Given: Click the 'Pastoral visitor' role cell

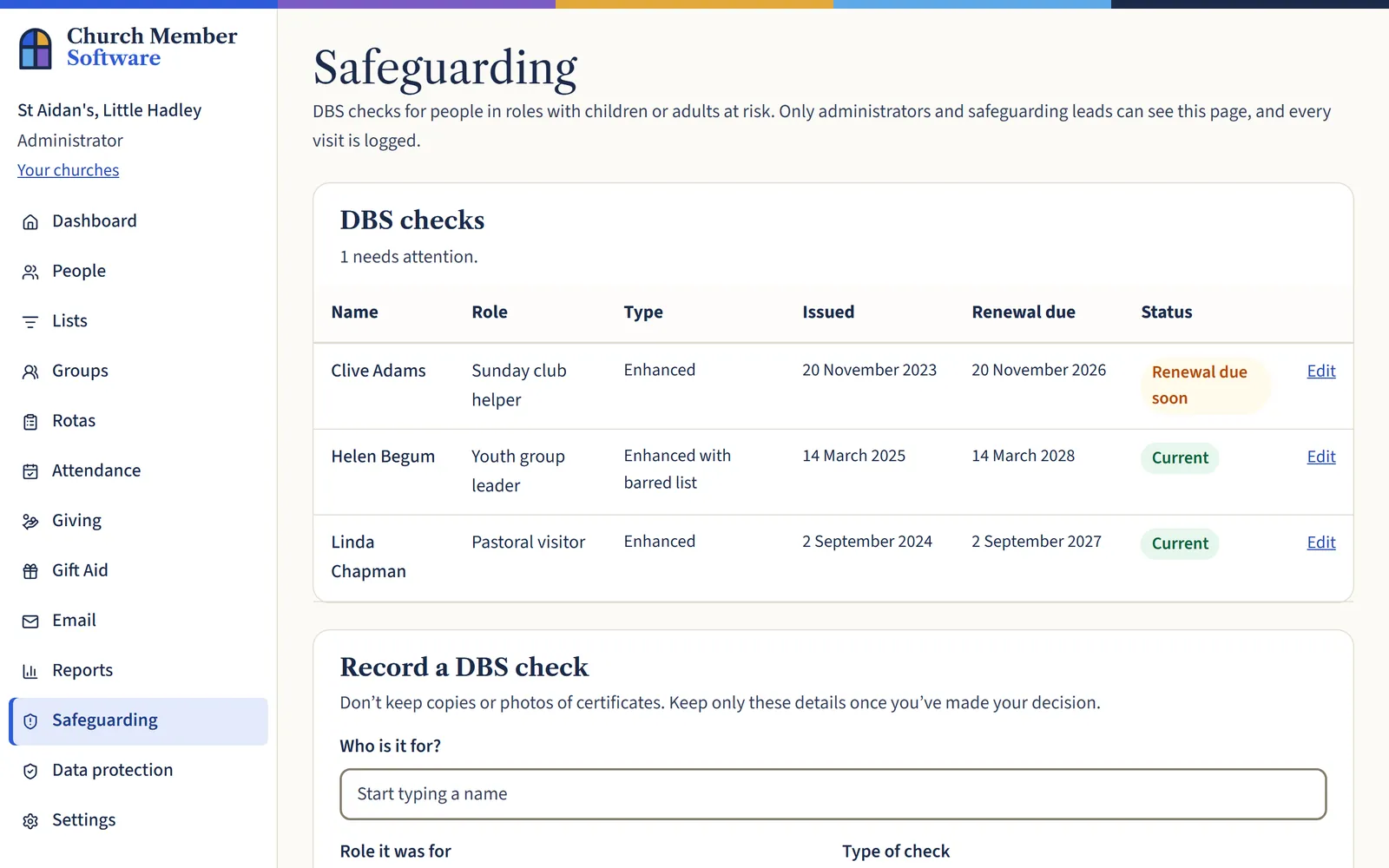Looking at the screenshot, I should coord(529,542).
